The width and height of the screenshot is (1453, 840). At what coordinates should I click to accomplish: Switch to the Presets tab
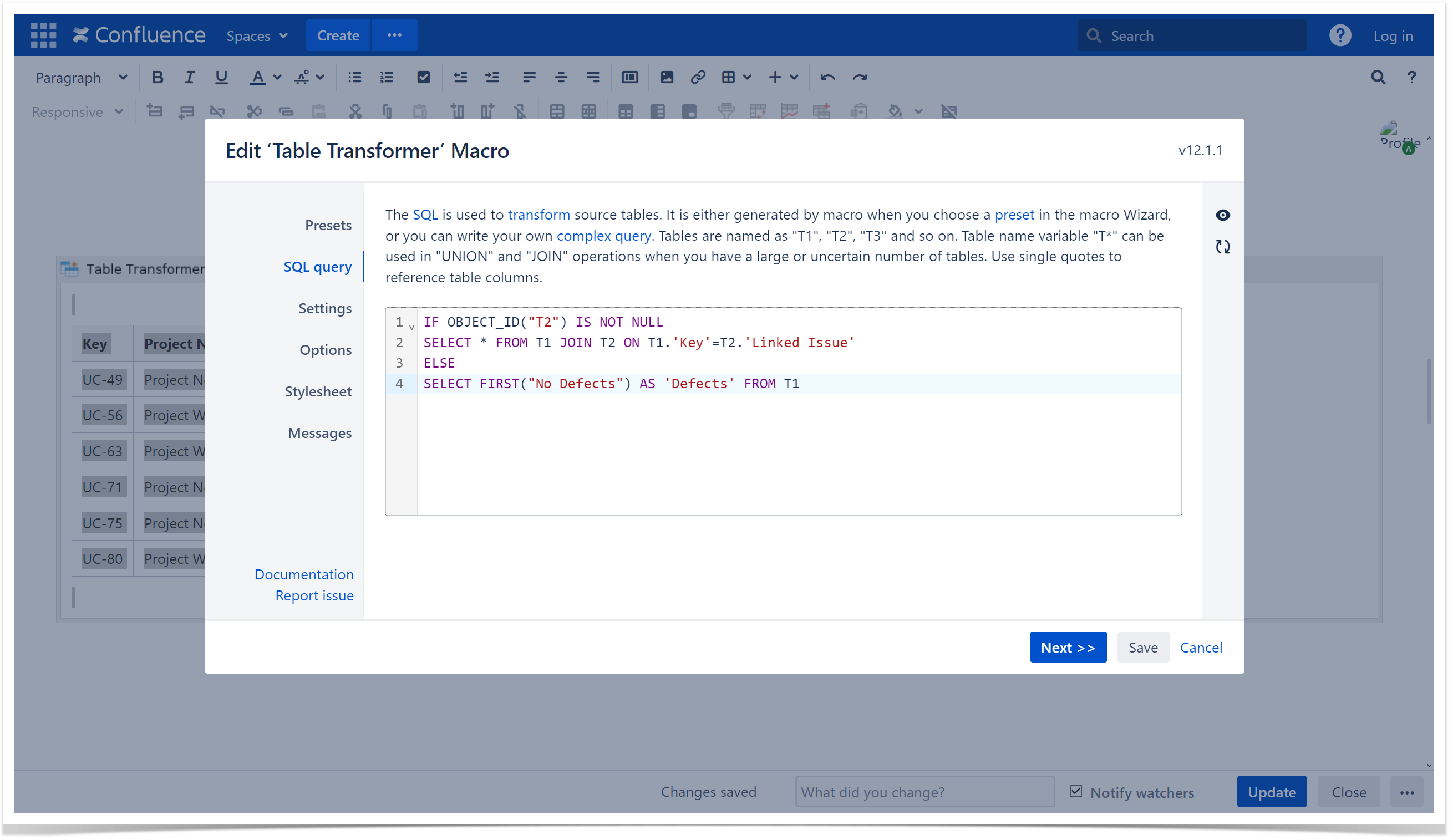(x=329, y=226)
